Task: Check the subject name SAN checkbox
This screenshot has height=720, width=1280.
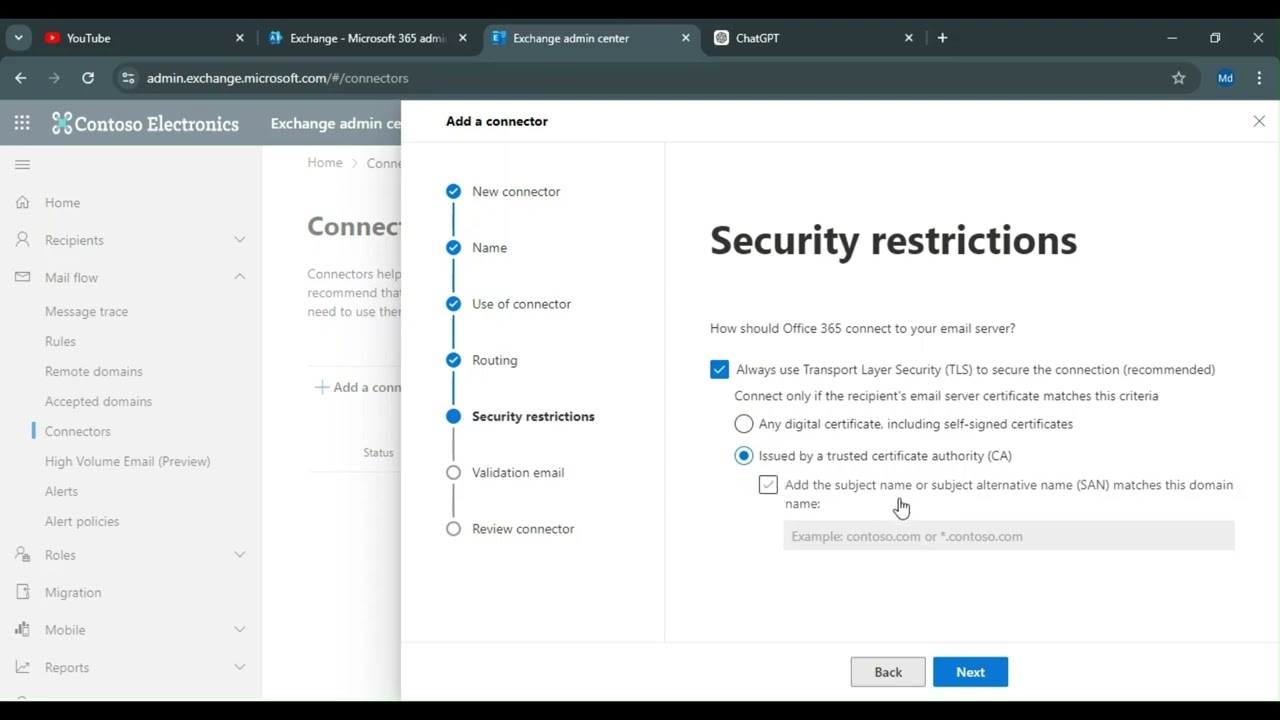Action: tap(768, 485)
